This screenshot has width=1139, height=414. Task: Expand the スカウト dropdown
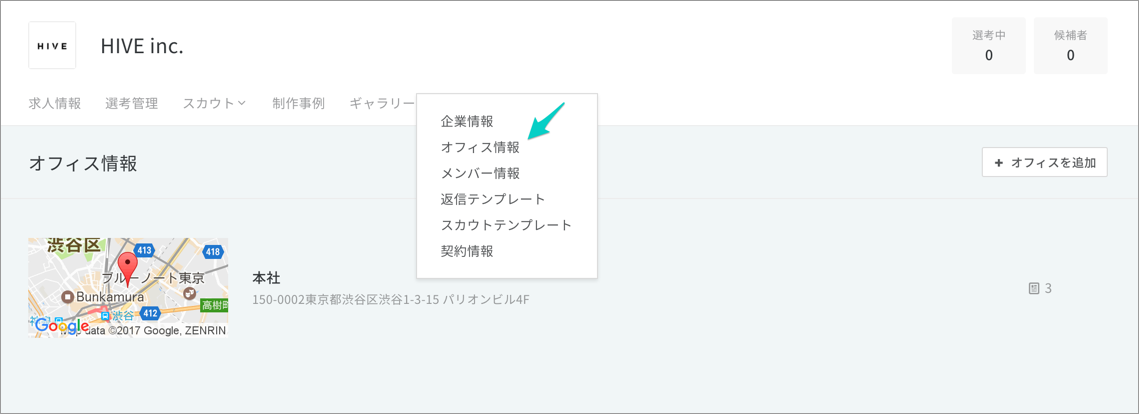[214, 103]
